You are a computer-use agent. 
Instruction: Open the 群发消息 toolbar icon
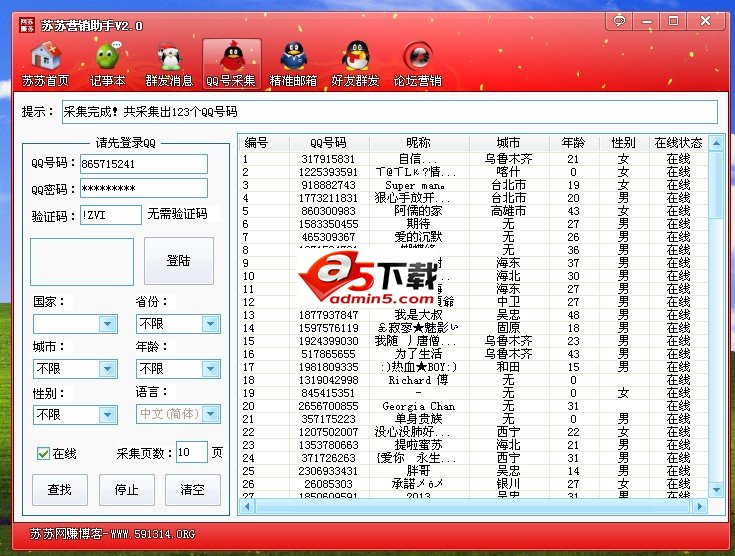click(169, 64)
